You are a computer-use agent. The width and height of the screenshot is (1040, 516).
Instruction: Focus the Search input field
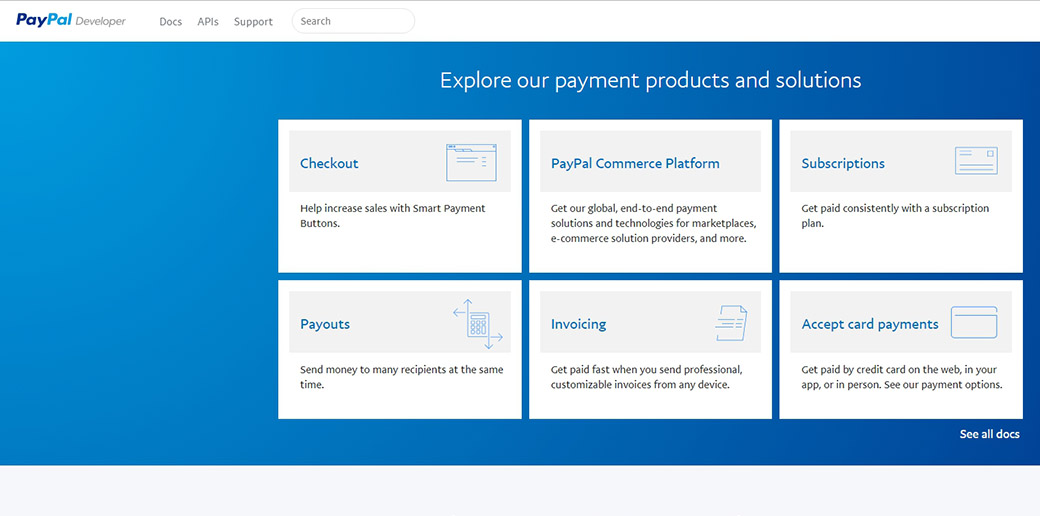click(x=353, y=21)
